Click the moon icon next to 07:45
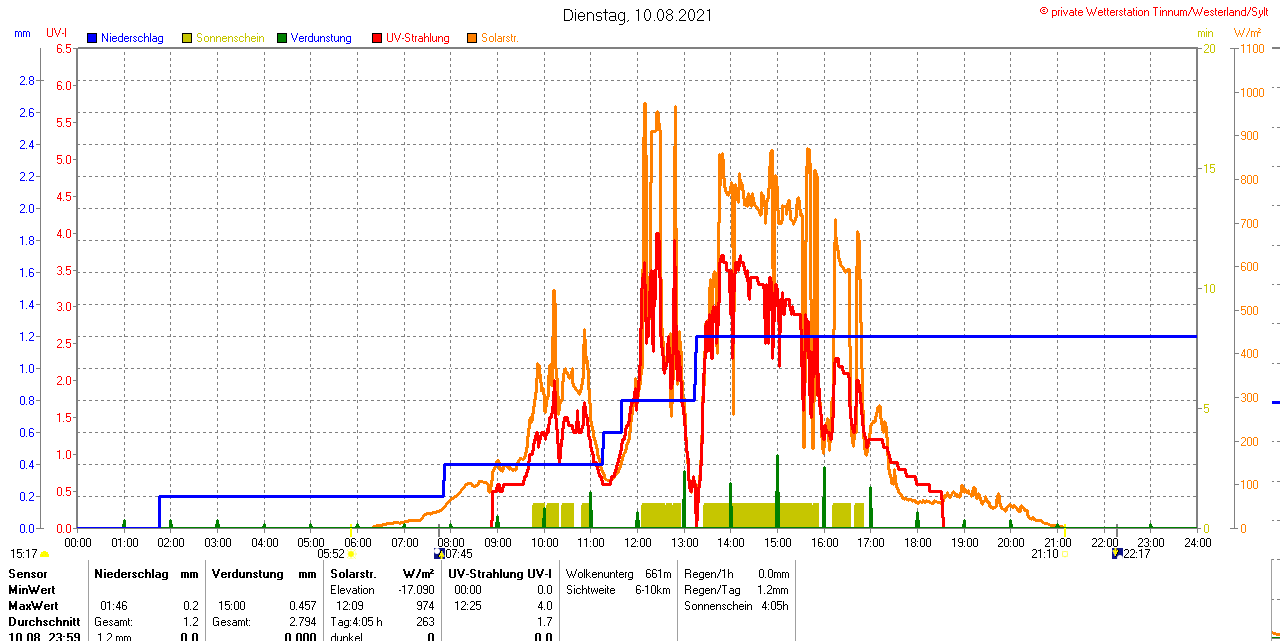The height and width of the screenshot is (641, 1280). 438,554
